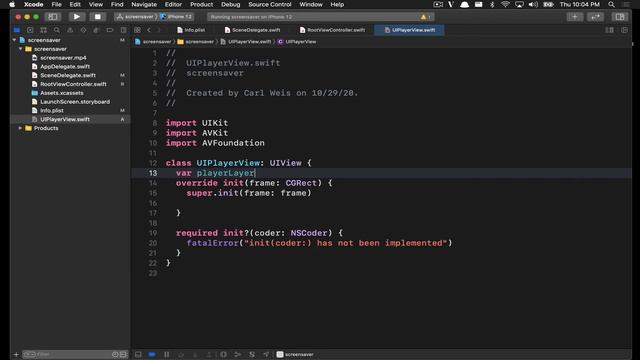Click screensaver project in jump bar
640x360 pixels.
(153, 42)
